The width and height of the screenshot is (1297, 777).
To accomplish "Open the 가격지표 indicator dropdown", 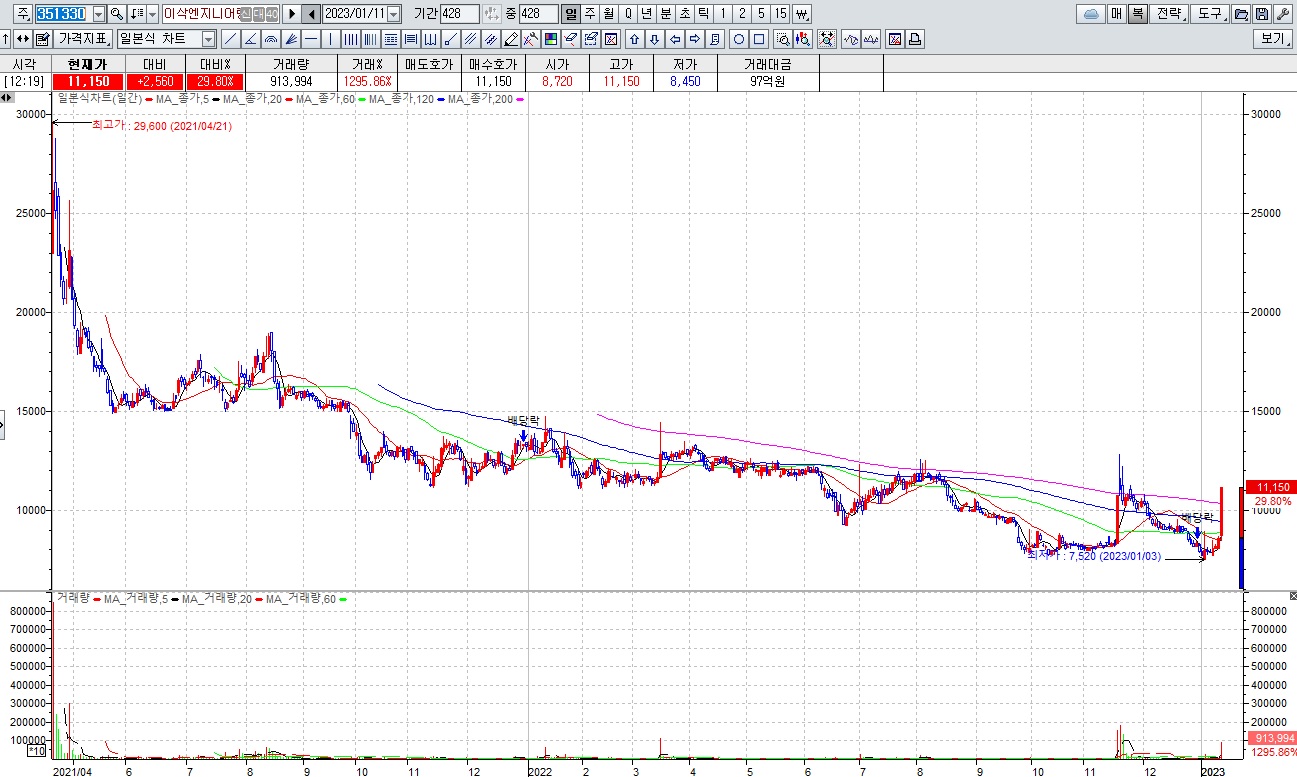I will 83,39.
